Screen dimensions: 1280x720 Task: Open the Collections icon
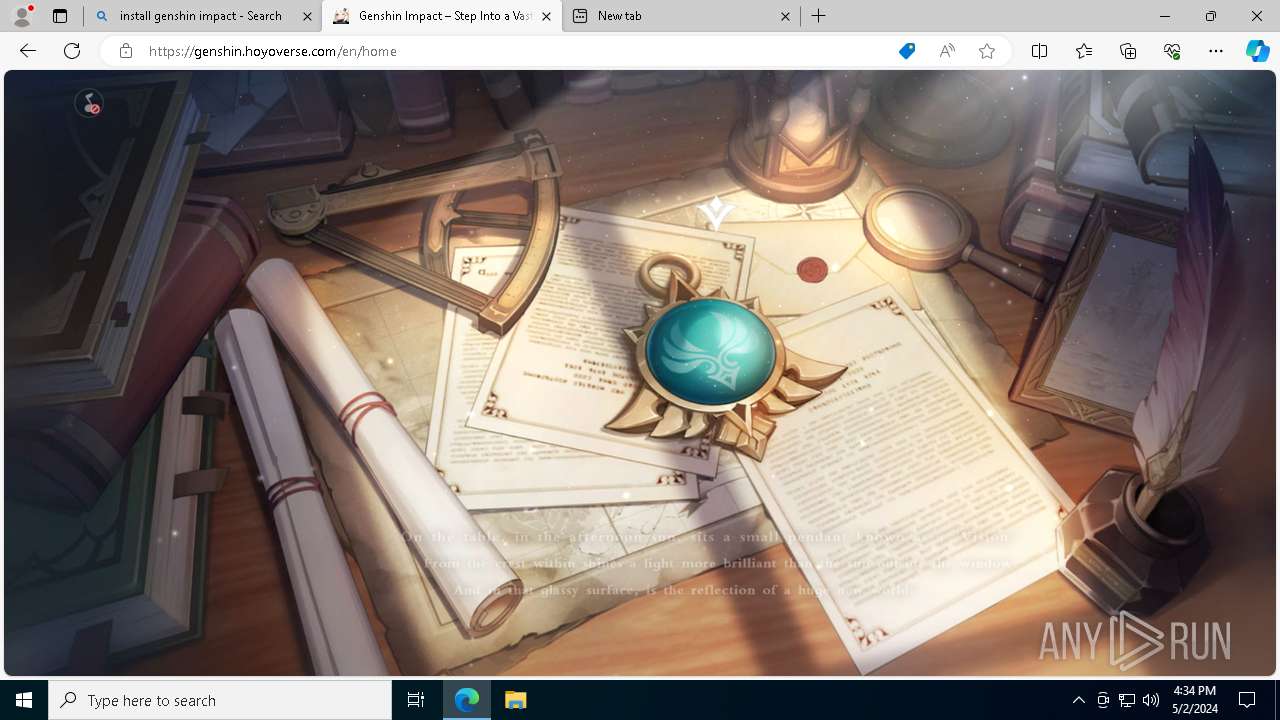pyautogui.click(x=1128, y=51)
